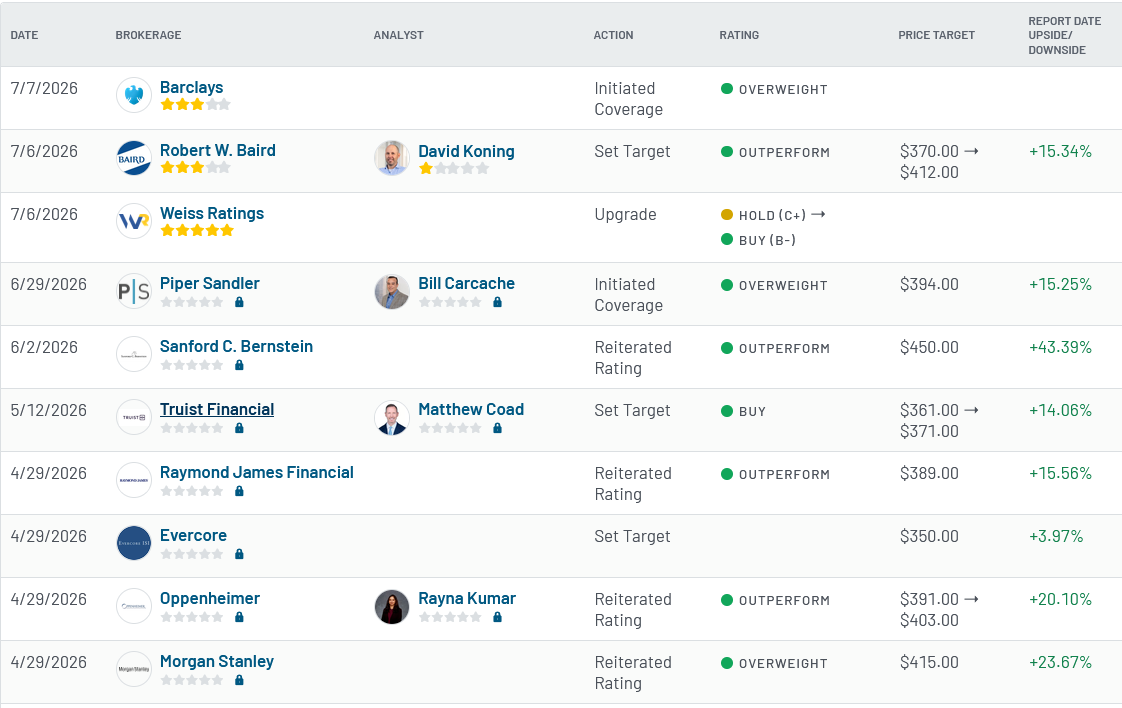Open analyst Matthew Coad's profile

click(x=471, y=409)
